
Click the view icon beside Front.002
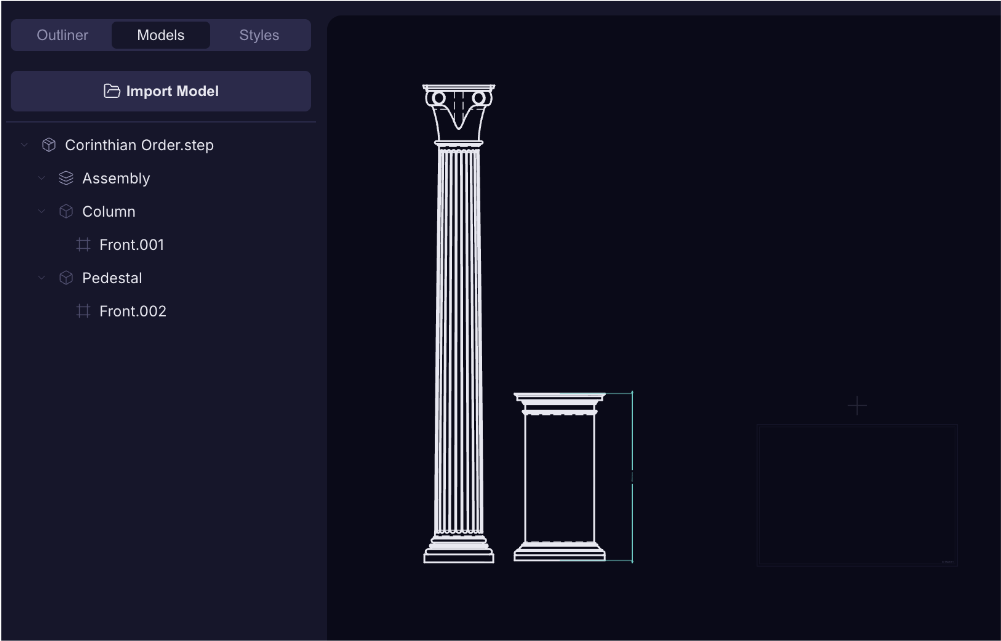84,311
